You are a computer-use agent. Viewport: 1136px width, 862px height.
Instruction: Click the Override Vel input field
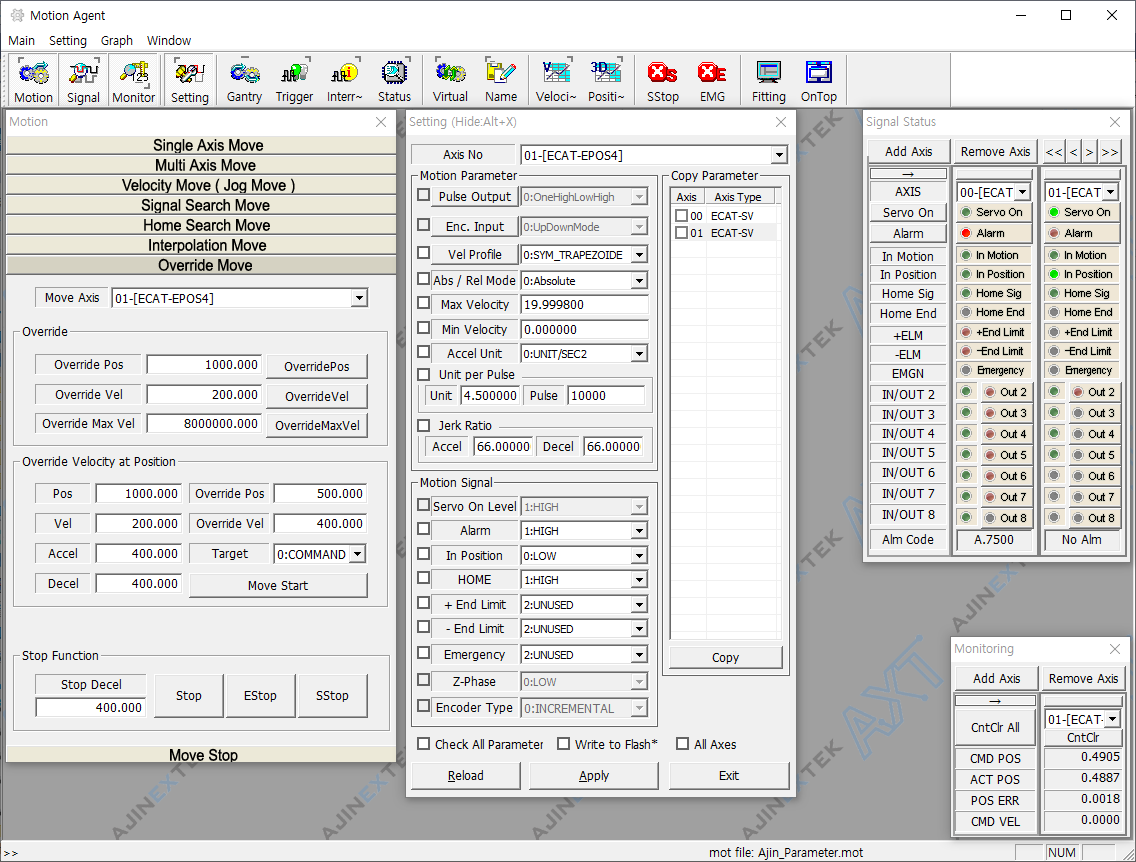pos(204,395)
